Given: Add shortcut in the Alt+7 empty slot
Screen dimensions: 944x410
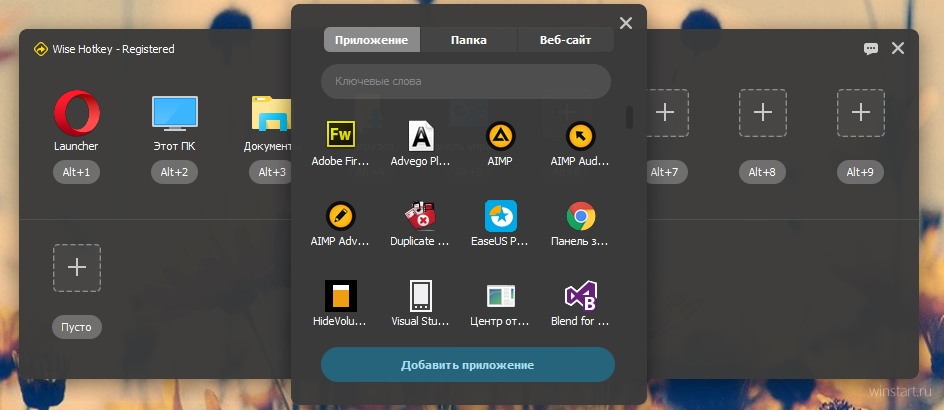Looking at the screenshot, I should [665, 113].
